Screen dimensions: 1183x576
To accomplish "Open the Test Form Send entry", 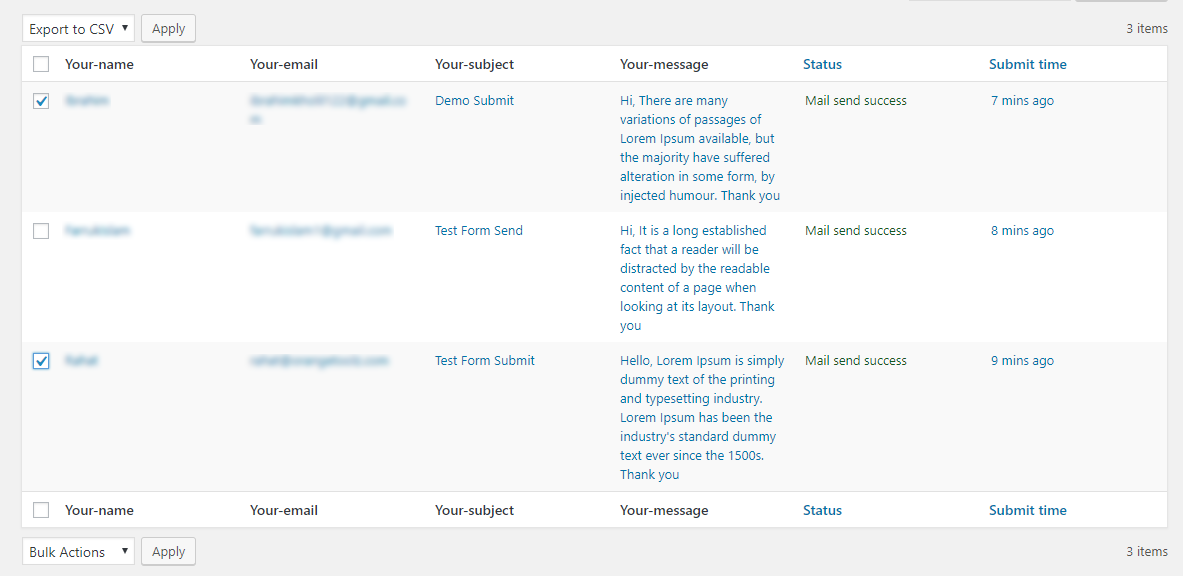I will [x=479, y=230].
